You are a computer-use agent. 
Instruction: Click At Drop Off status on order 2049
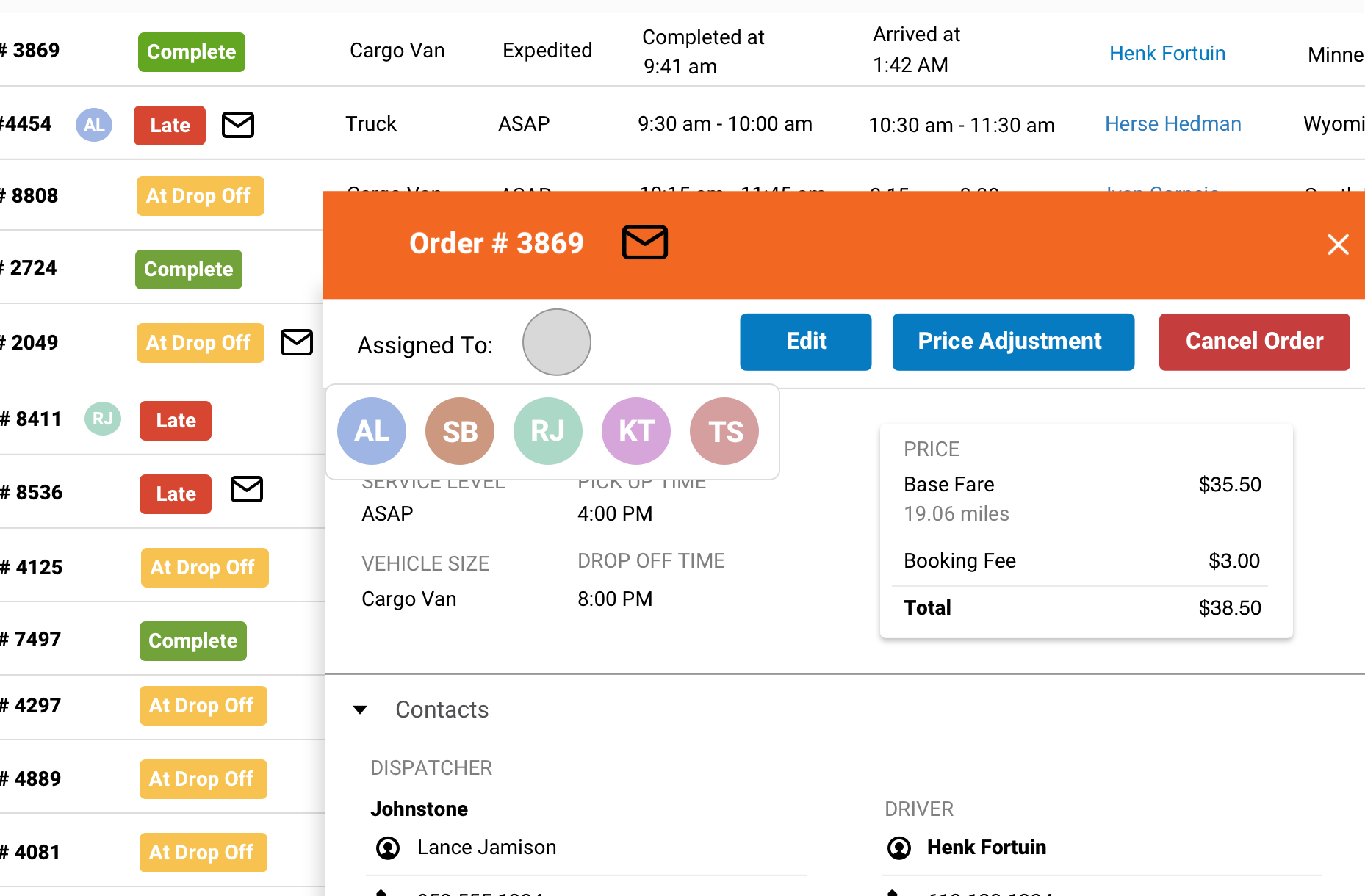coord(201,343)
